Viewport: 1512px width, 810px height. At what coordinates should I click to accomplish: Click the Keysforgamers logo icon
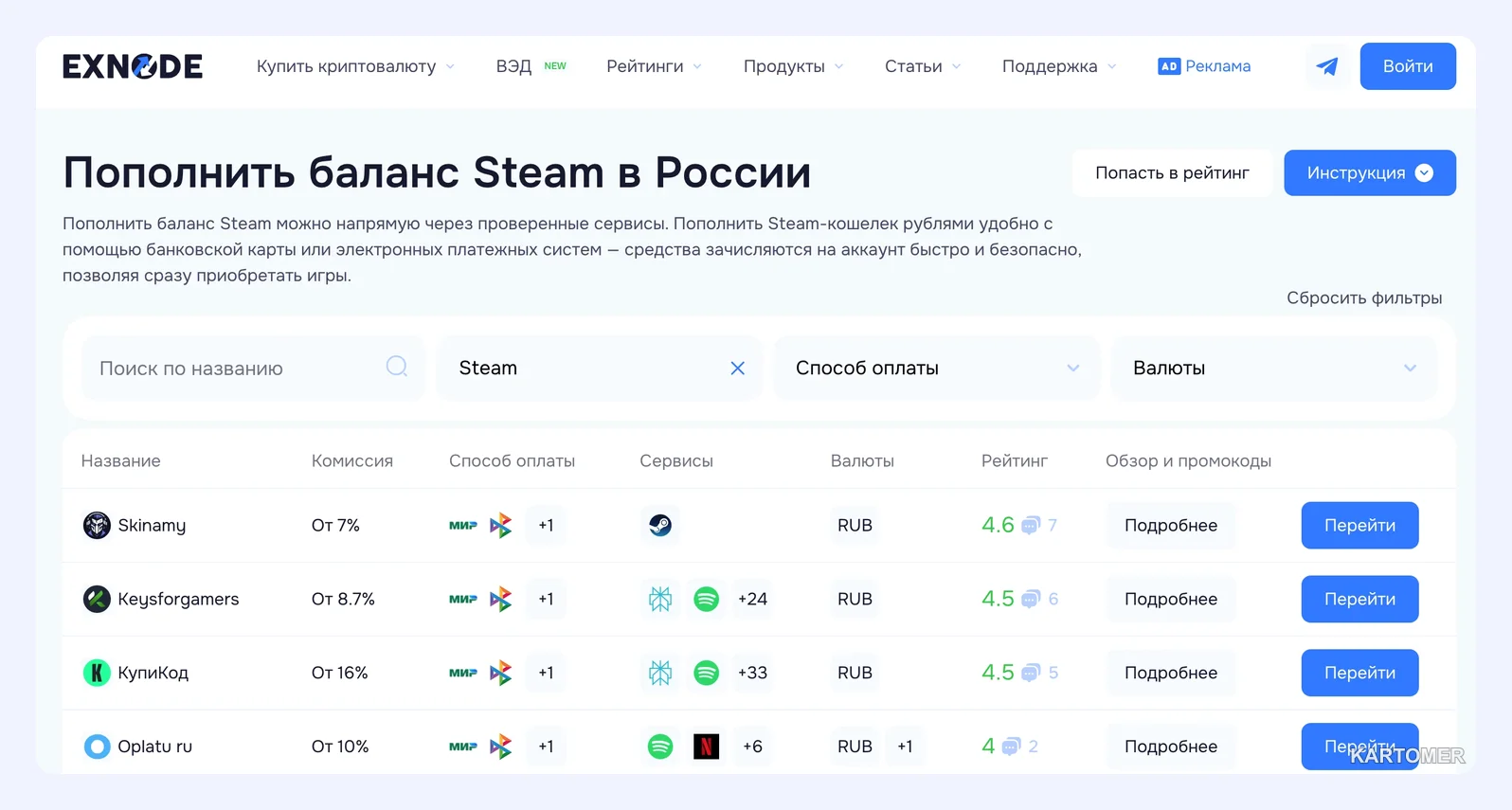point(97,599)
